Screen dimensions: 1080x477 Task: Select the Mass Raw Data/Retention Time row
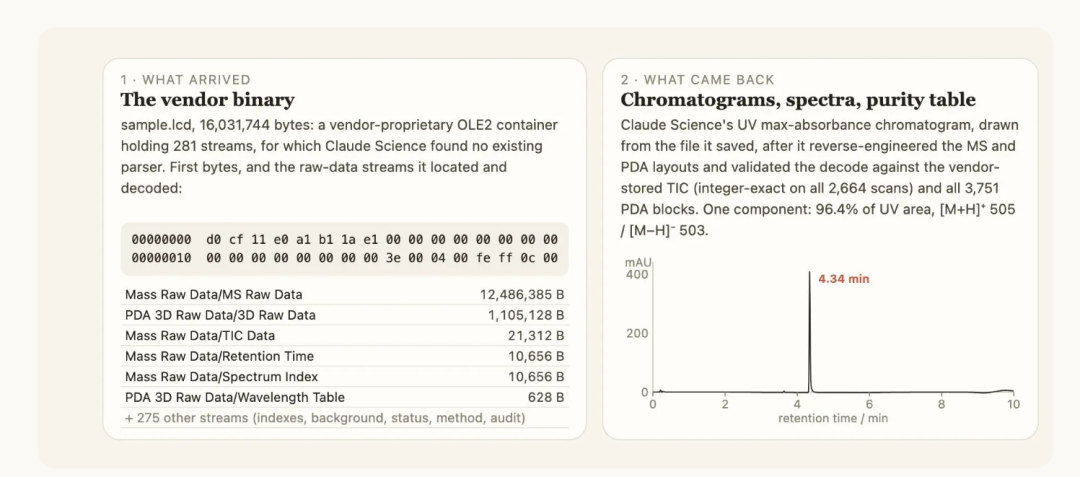344,356
